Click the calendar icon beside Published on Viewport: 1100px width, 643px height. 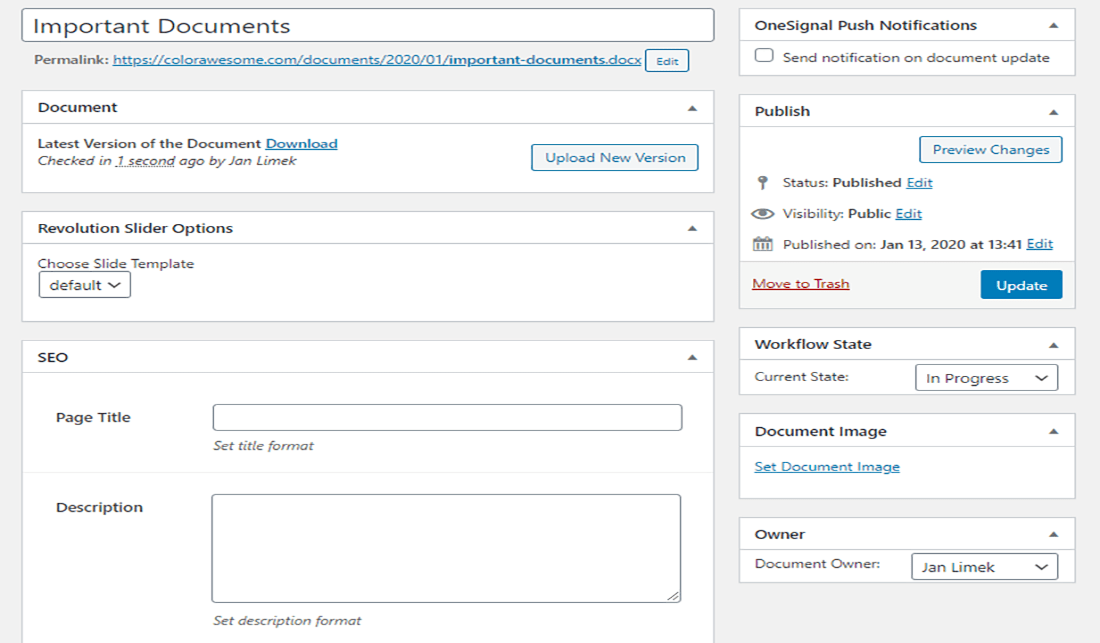[x=762, y=243]
